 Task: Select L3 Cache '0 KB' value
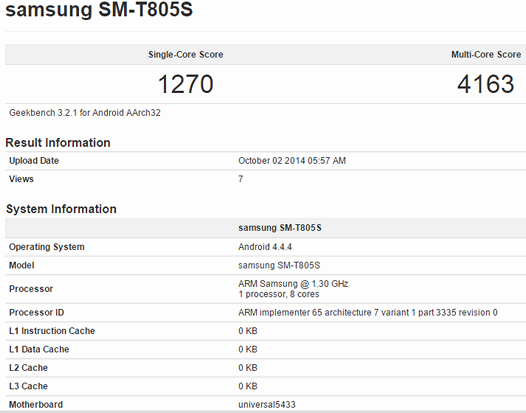[x=248, y=386]
